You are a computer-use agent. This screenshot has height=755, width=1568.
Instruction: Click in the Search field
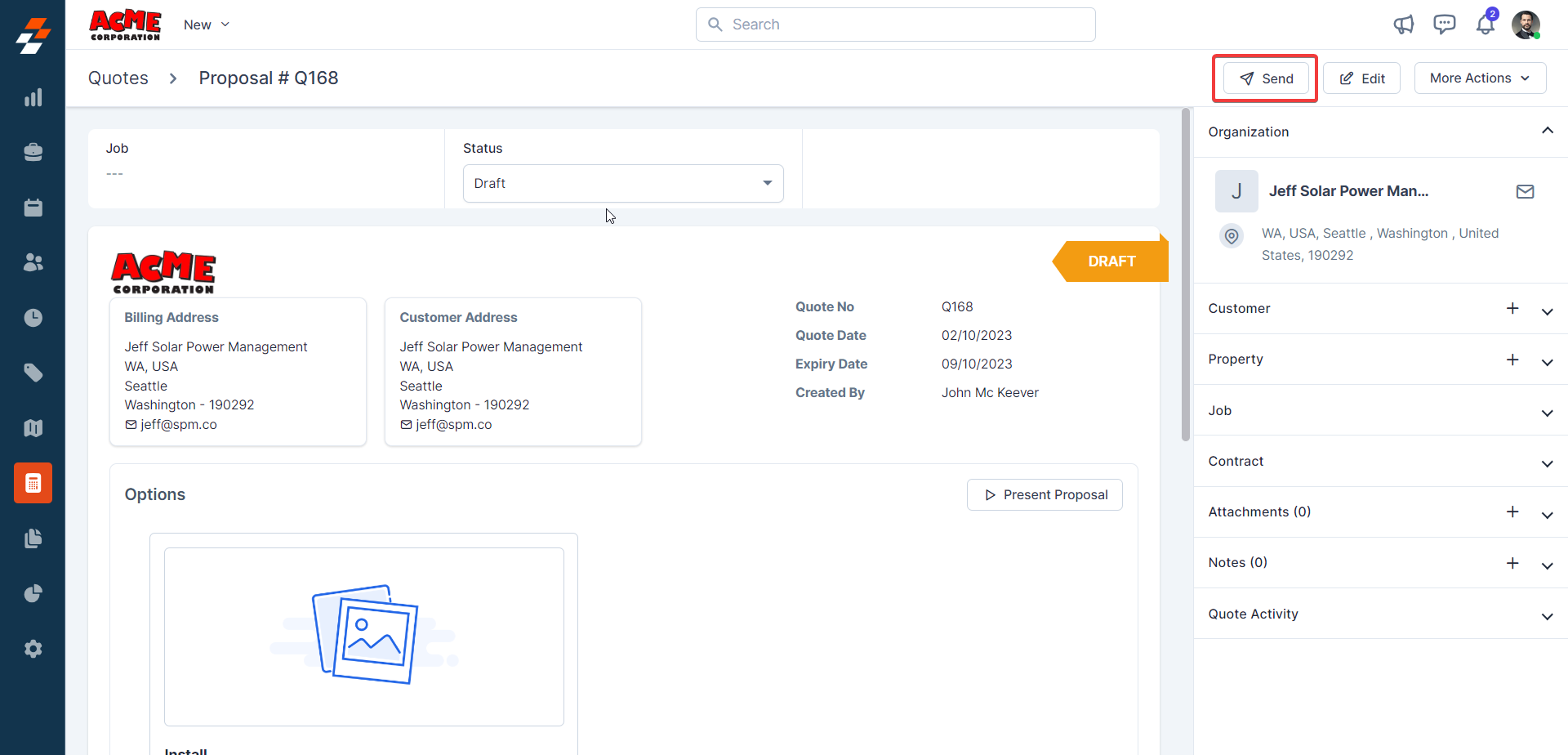click(x=895, y=25)
